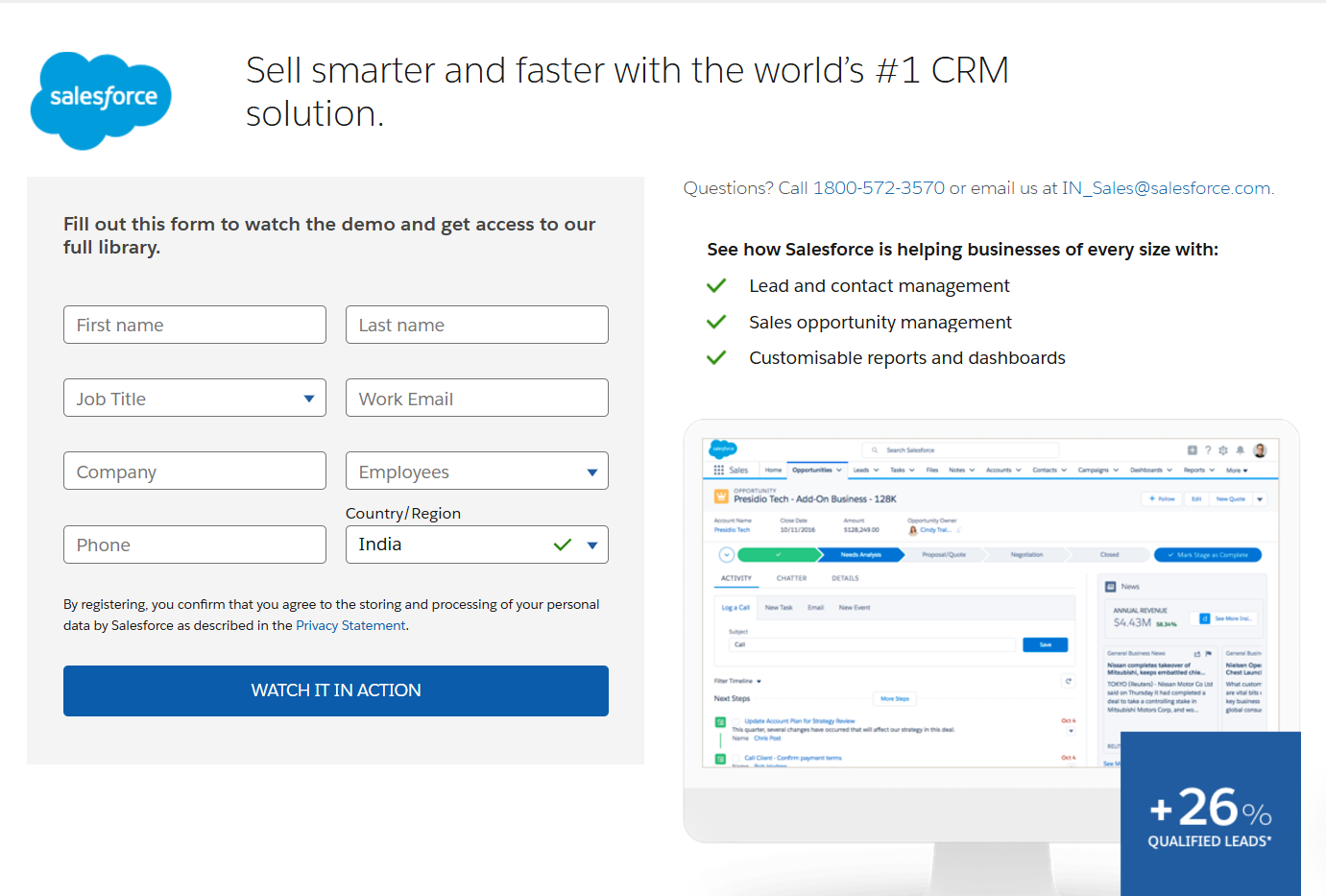Click 'Customisable reports and dashboards' text
Screen dimensions: 1326x896
907,357
